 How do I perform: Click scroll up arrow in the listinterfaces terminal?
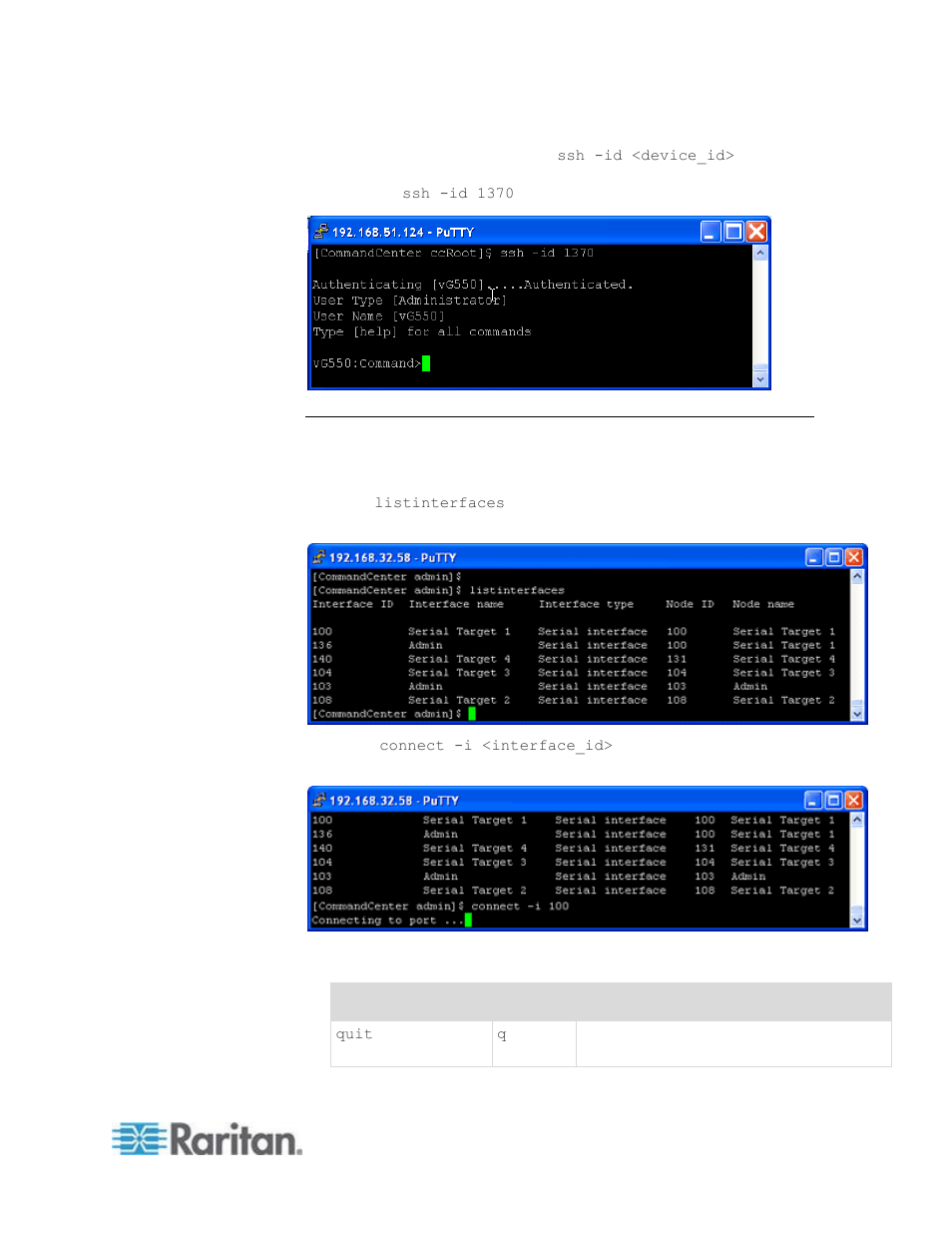coord(857,576)
